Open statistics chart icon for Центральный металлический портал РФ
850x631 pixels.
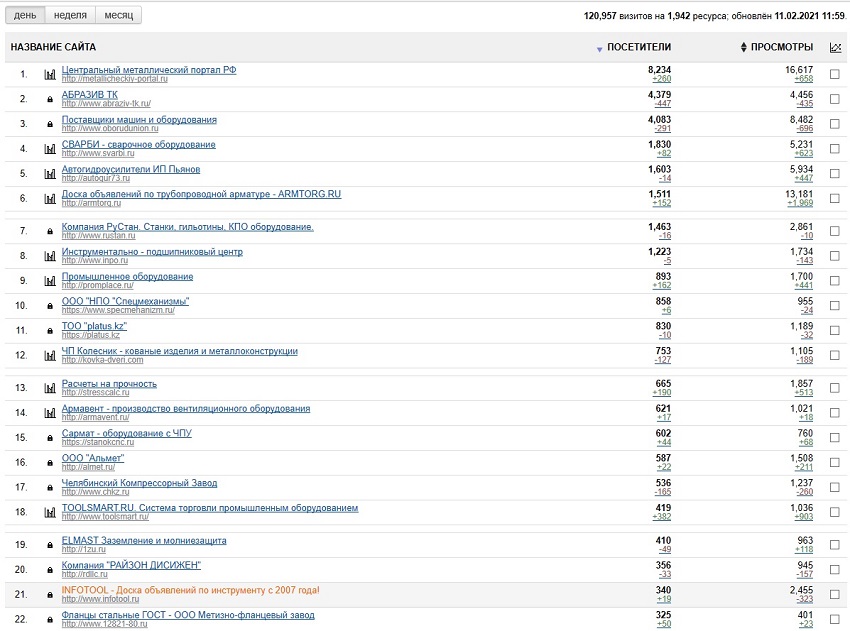coord(50,74)
